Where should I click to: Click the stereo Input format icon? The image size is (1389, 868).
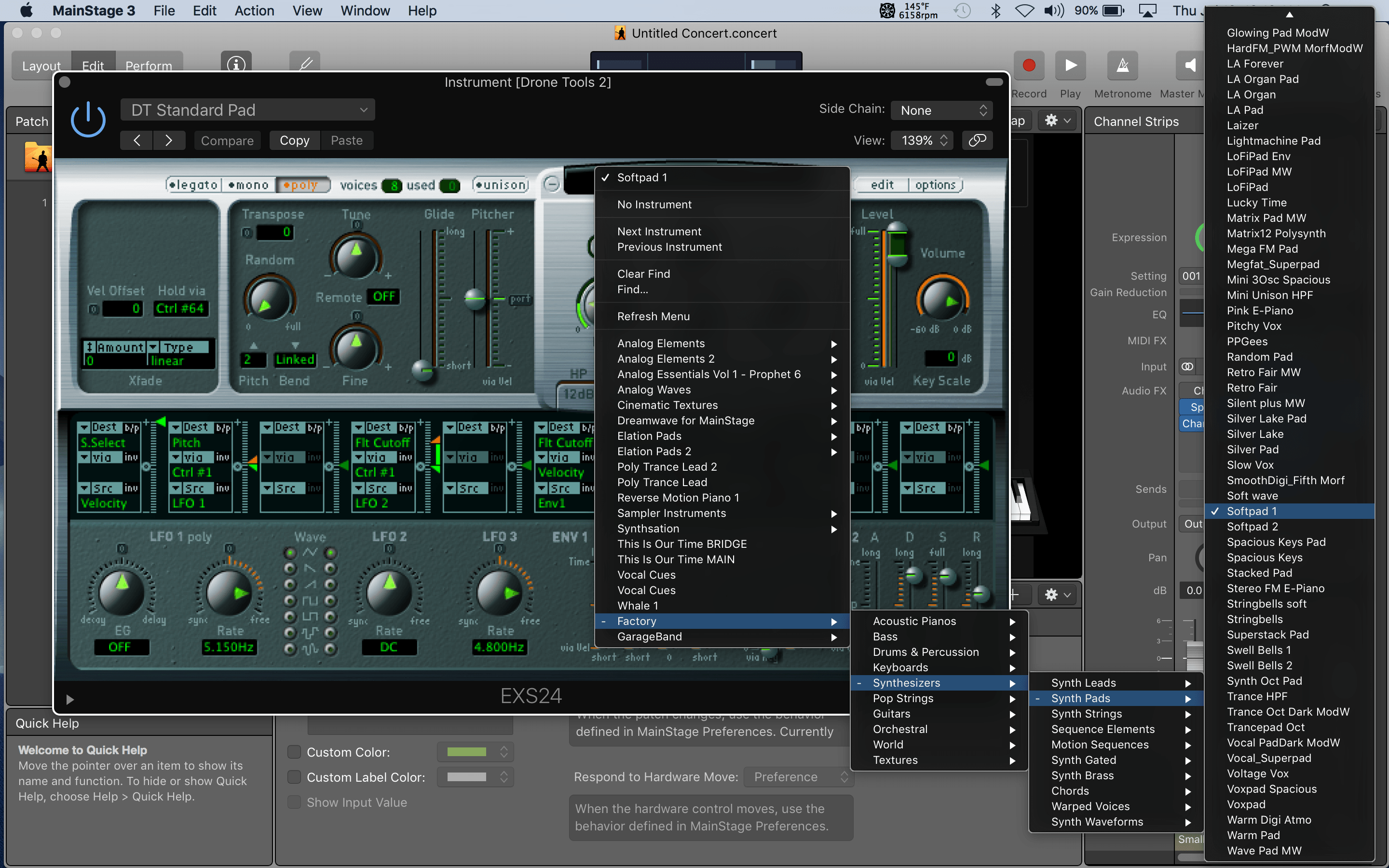1187,366
